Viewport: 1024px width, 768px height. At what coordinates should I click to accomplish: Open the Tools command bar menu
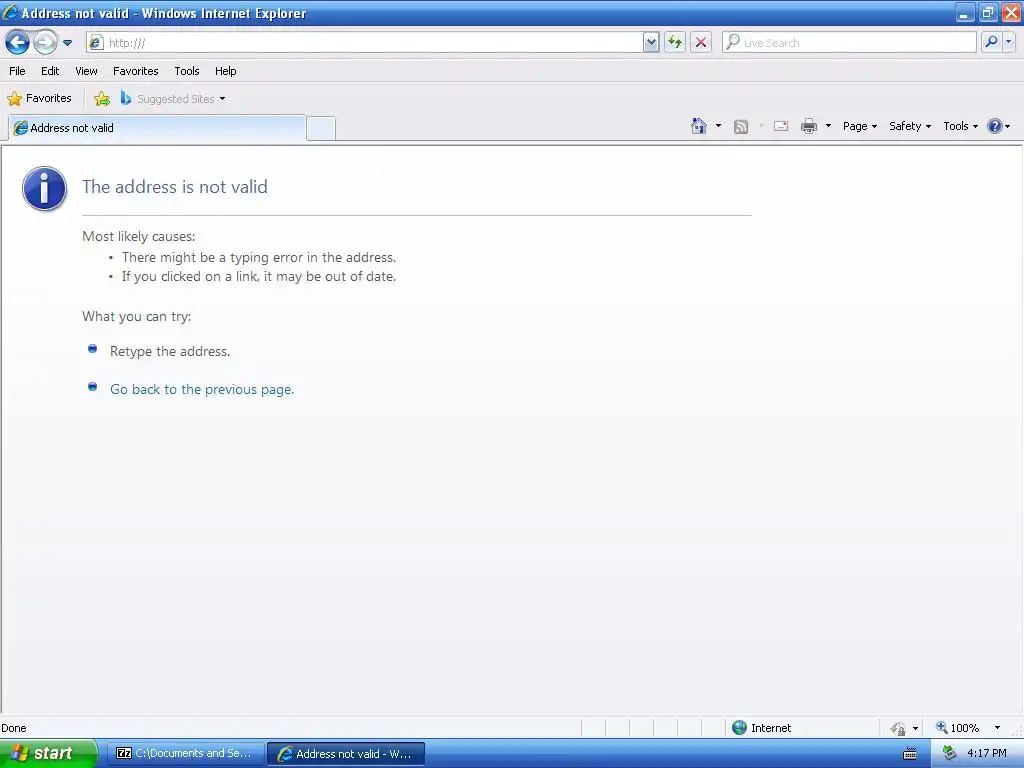click(960, 126)
